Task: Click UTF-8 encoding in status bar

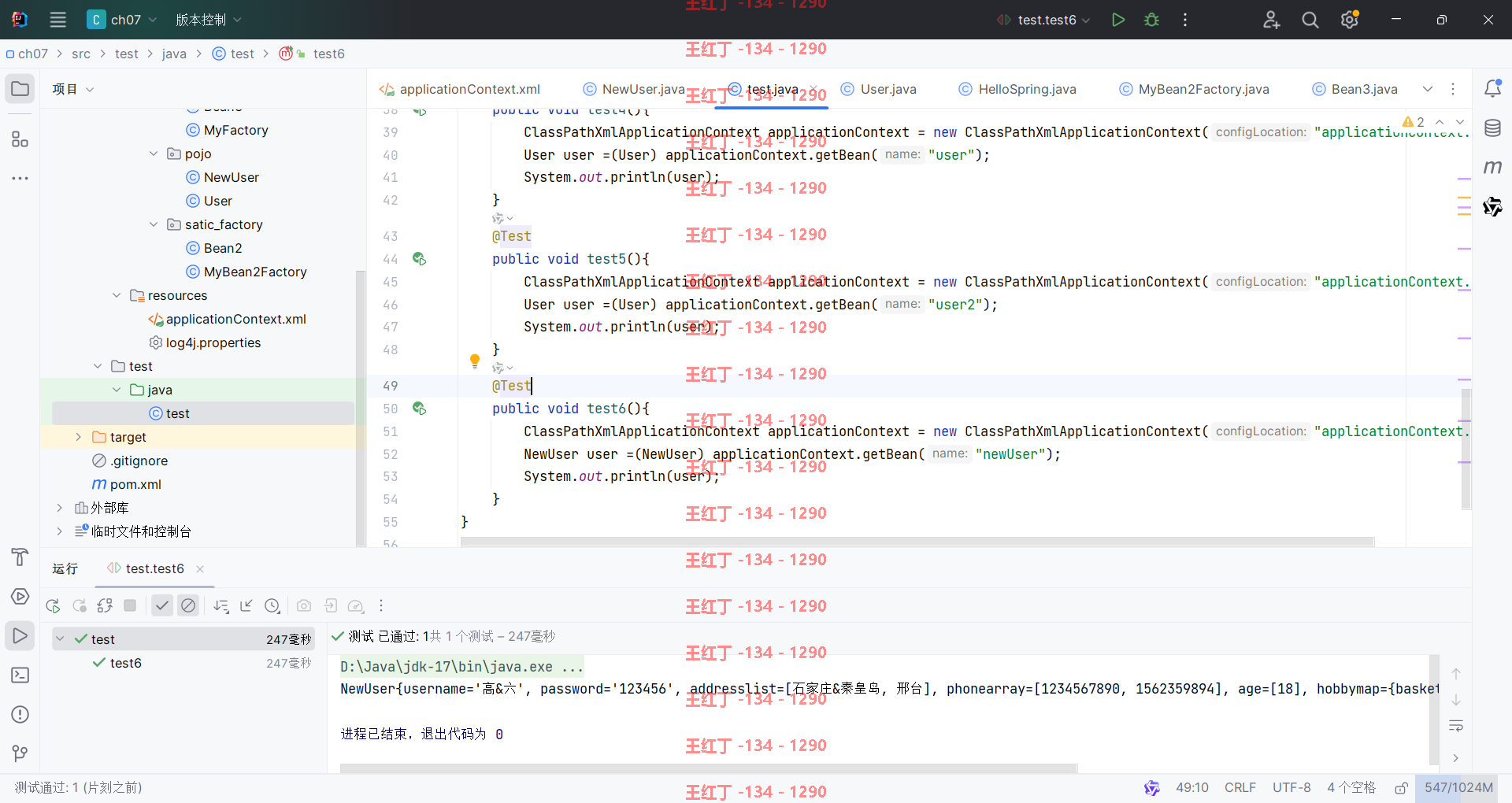Action: coord(1291,787)
